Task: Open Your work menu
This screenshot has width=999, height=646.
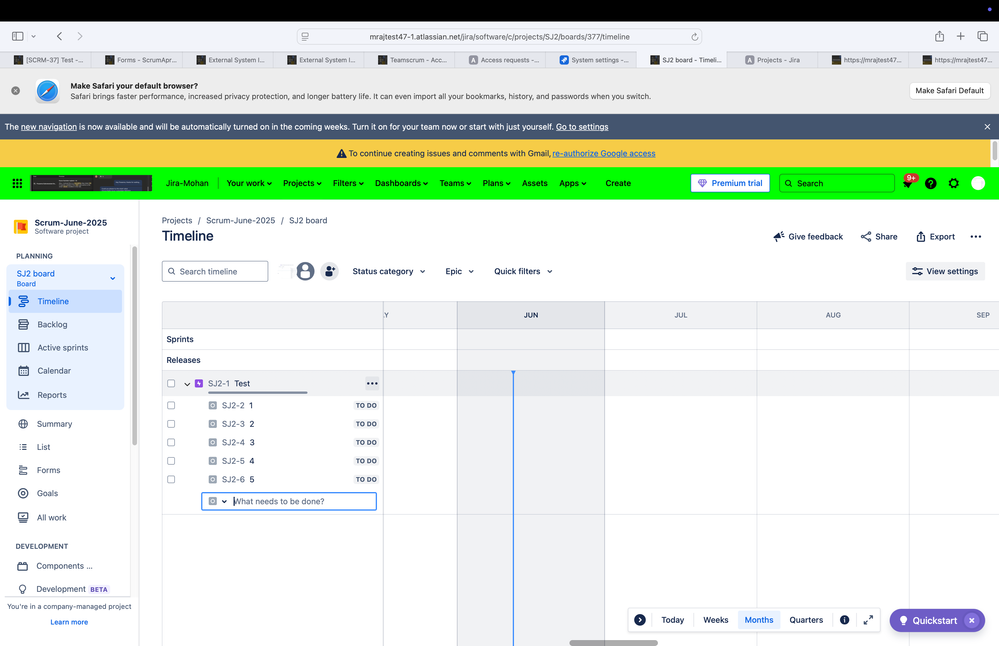Action: pos(249,183)
